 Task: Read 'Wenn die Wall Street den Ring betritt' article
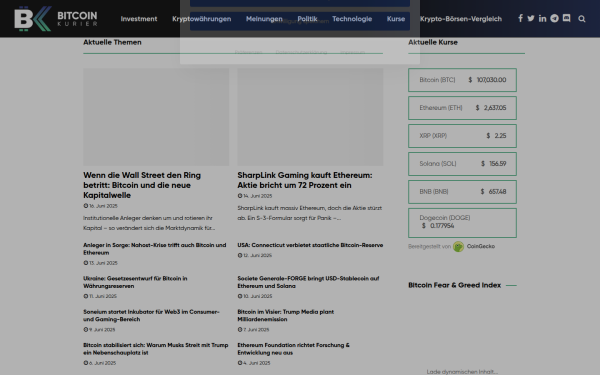142,185
